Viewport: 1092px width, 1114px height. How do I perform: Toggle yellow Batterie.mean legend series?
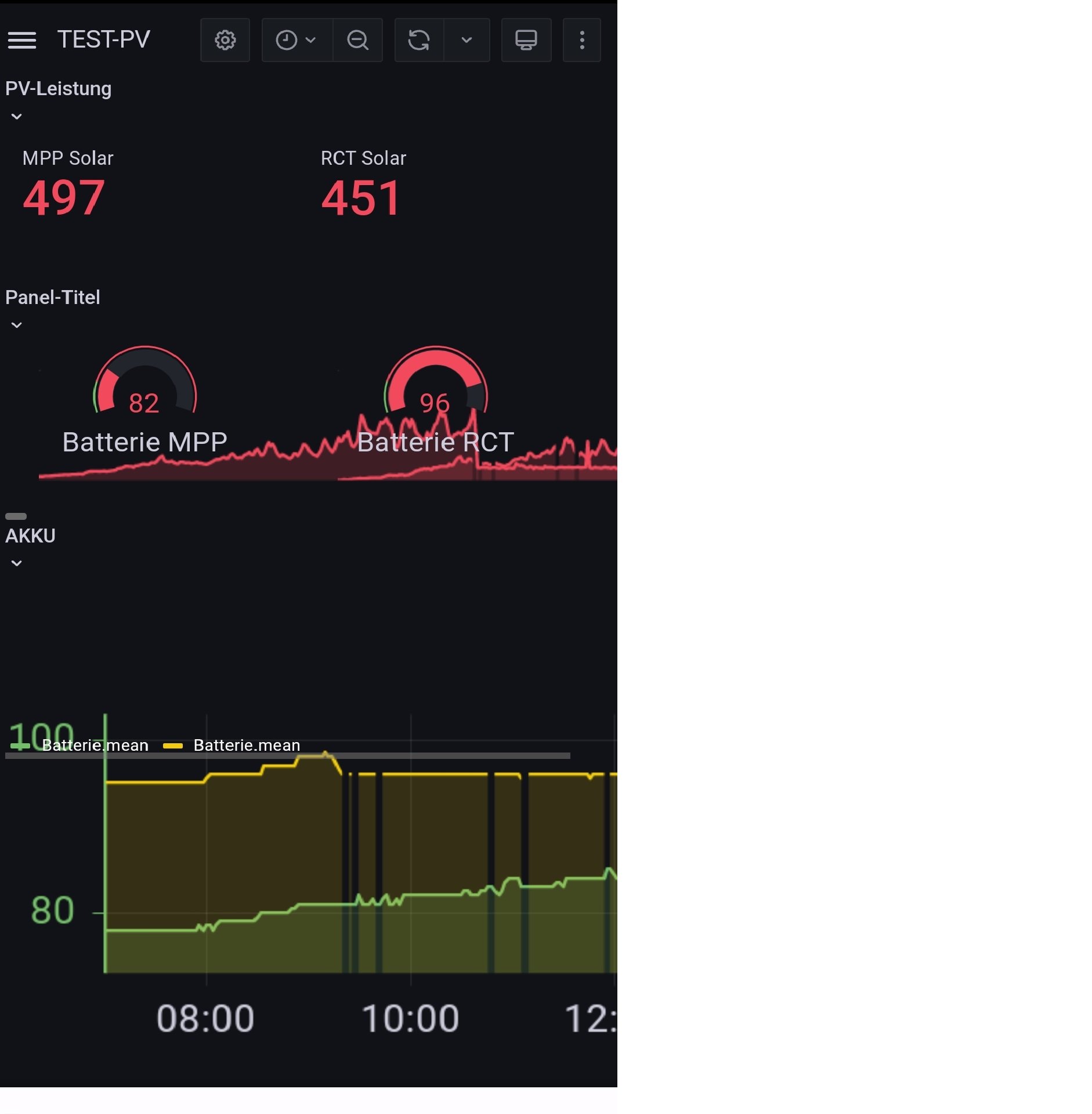tap(247, 745)
